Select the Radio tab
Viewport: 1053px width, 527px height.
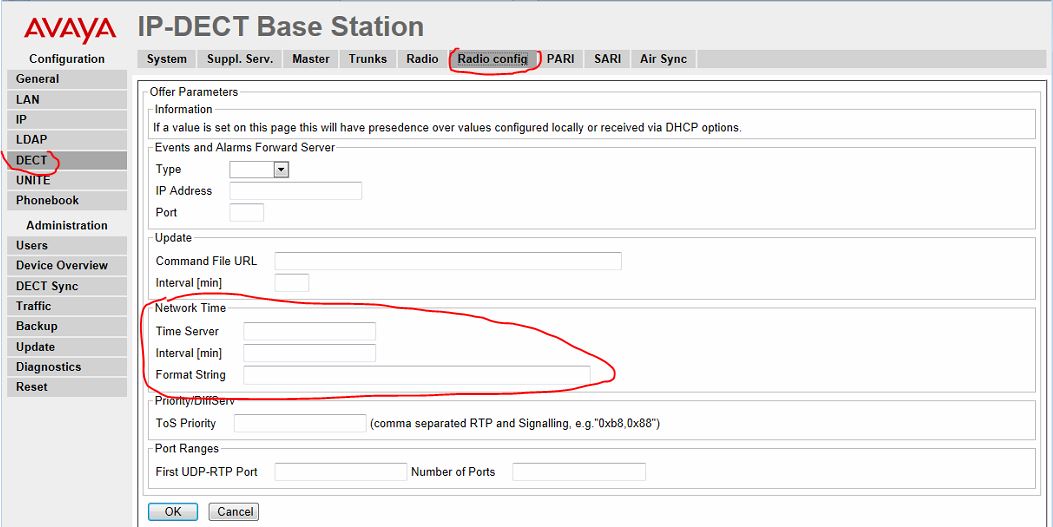pyautogui.click(x=422, y=59)
